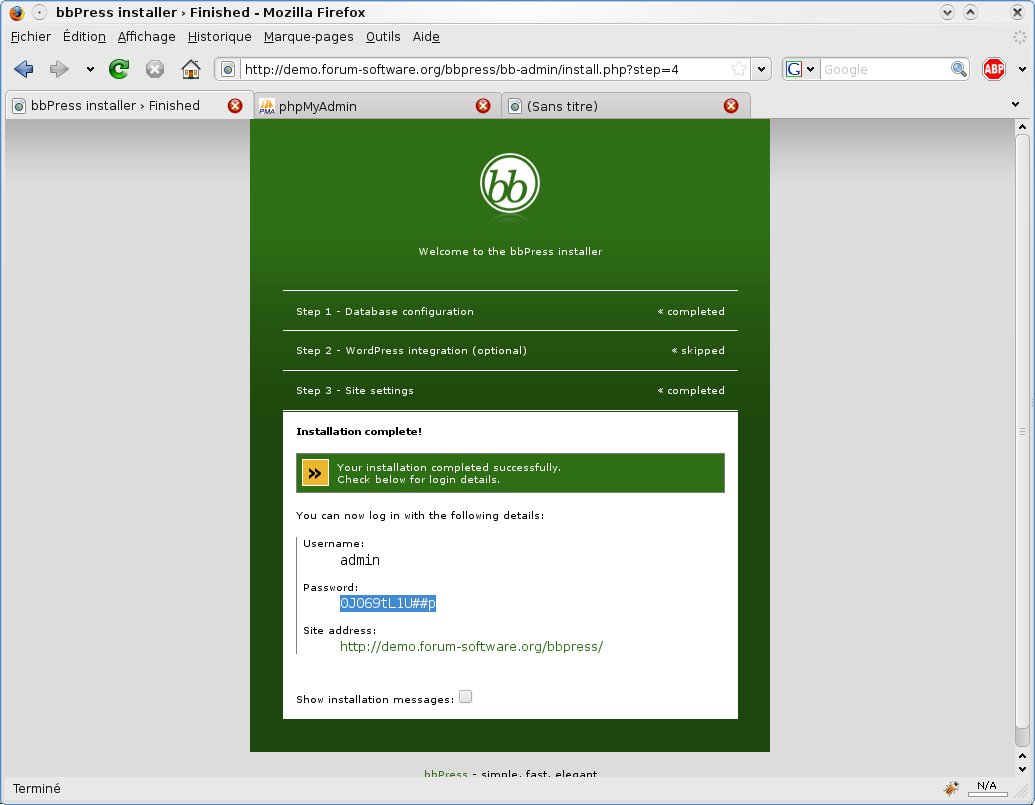This screenshot has width=1035, height=805.
Task: Close the bbPress installer tab
Action: click(x=234, y=106)
